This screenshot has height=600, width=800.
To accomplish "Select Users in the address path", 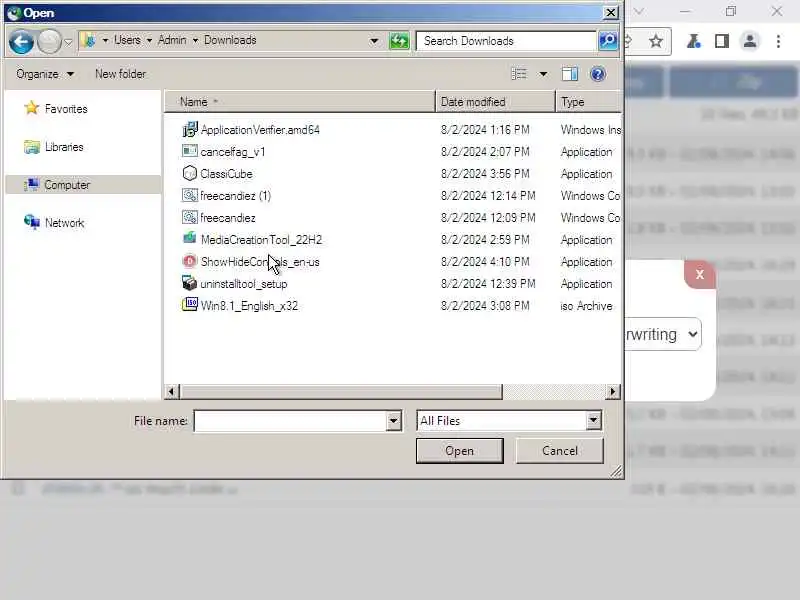I will tap(127, 40).
